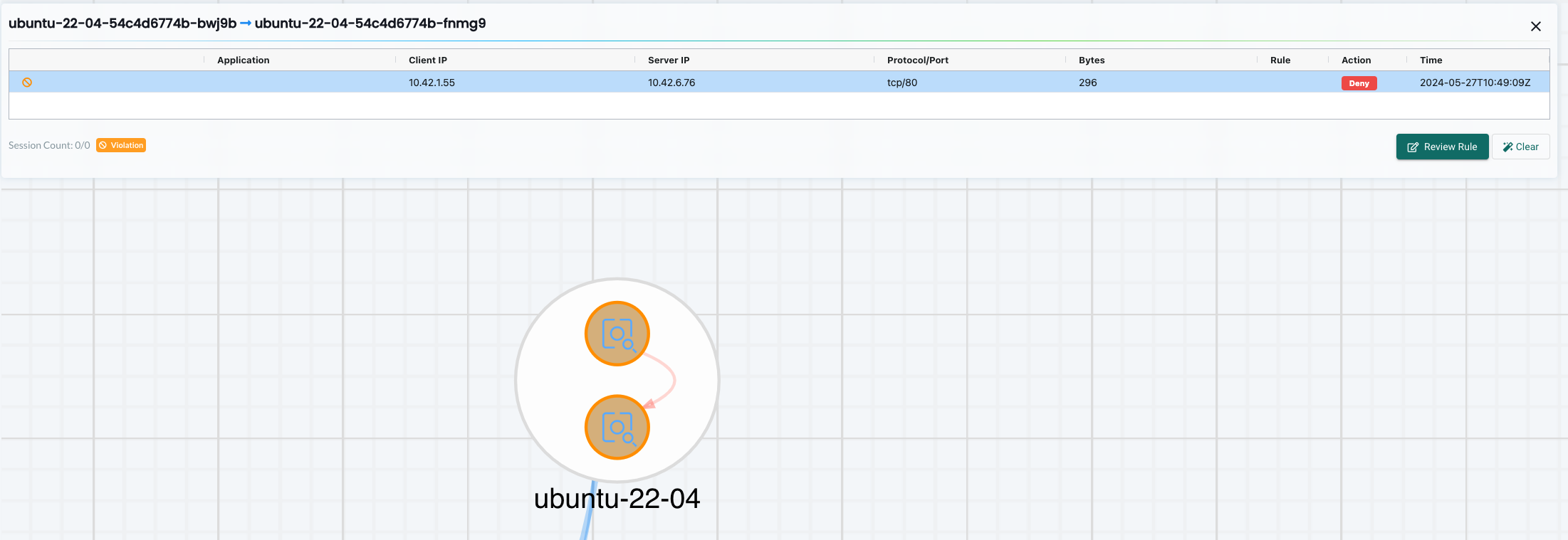This screenshot has width=1568, height=540.
Task: Click source pod name ending bwj9b in title
Action: point(122,23)
